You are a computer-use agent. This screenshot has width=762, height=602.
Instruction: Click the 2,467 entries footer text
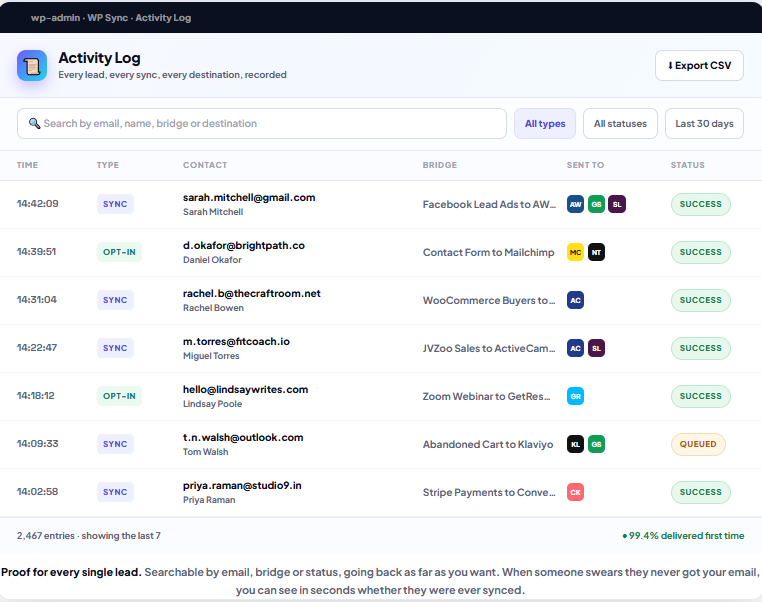click(x=88, y=536)
